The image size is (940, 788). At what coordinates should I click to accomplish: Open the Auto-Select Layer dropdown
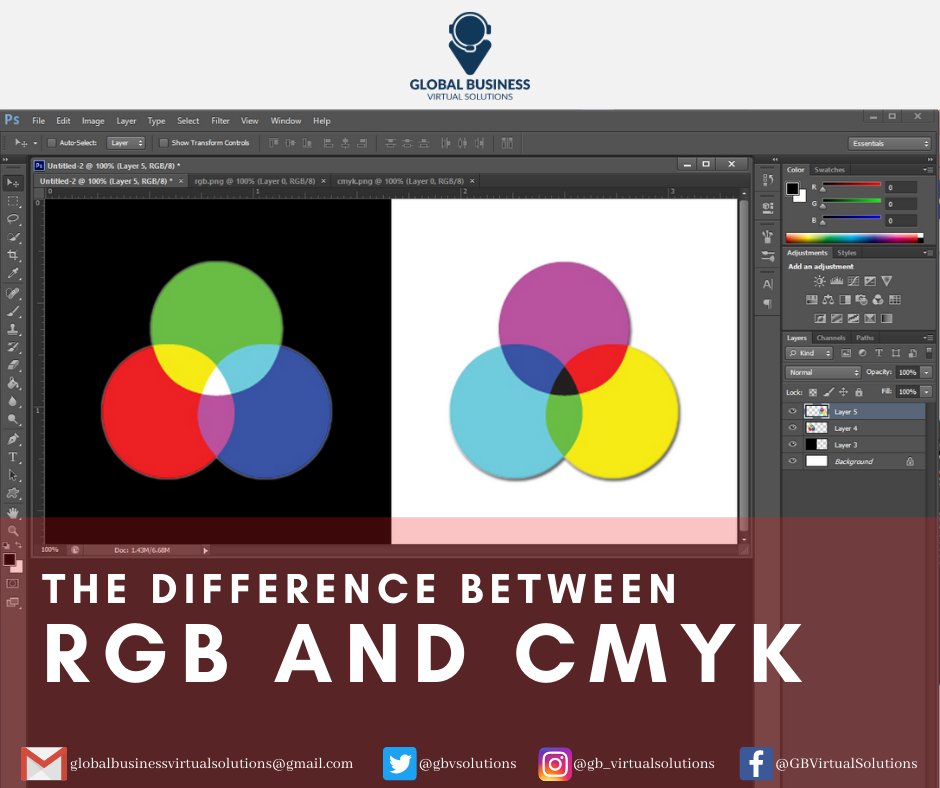pyautogui.click(x=126, y=143)
